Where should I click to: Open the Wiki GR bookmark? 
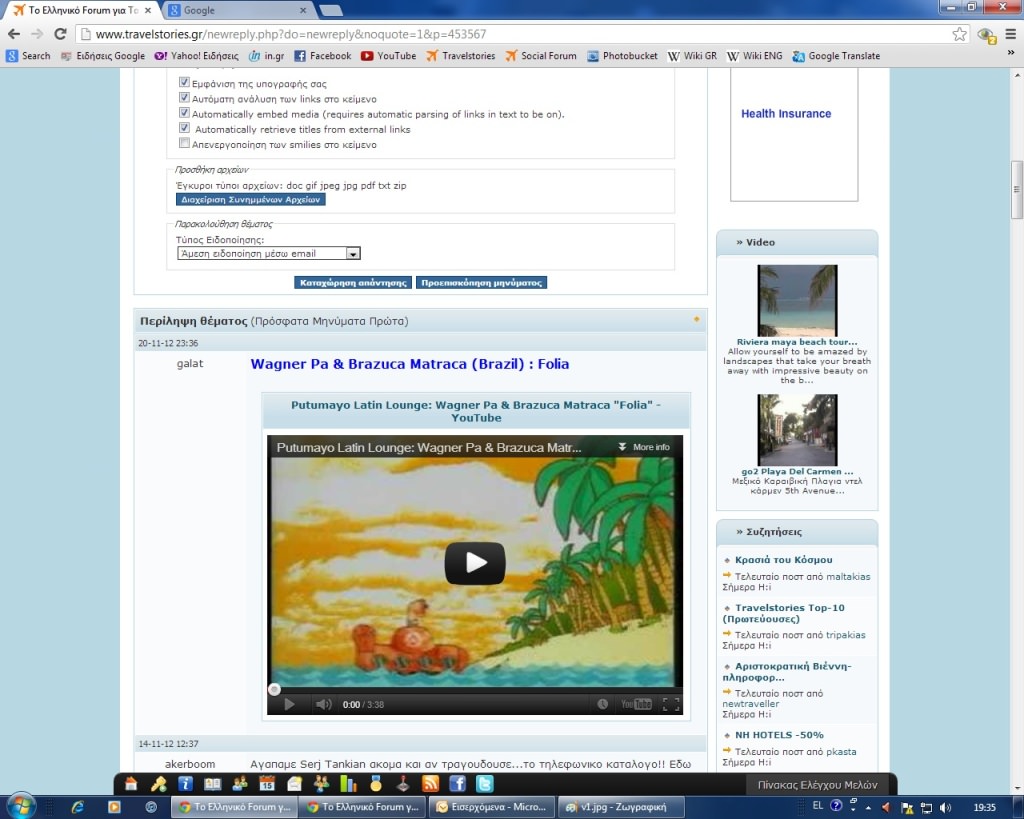[692, 56]
